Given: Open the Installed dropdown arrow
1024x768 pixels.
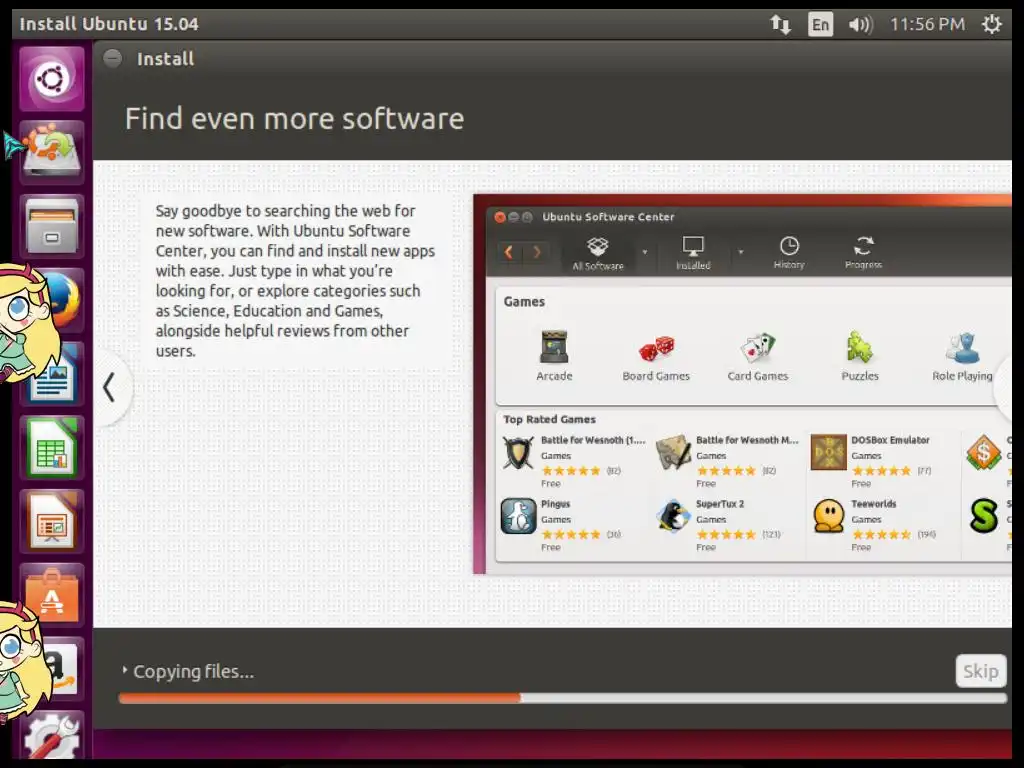Looking at the screenshot, I should (x=741, y=252).
